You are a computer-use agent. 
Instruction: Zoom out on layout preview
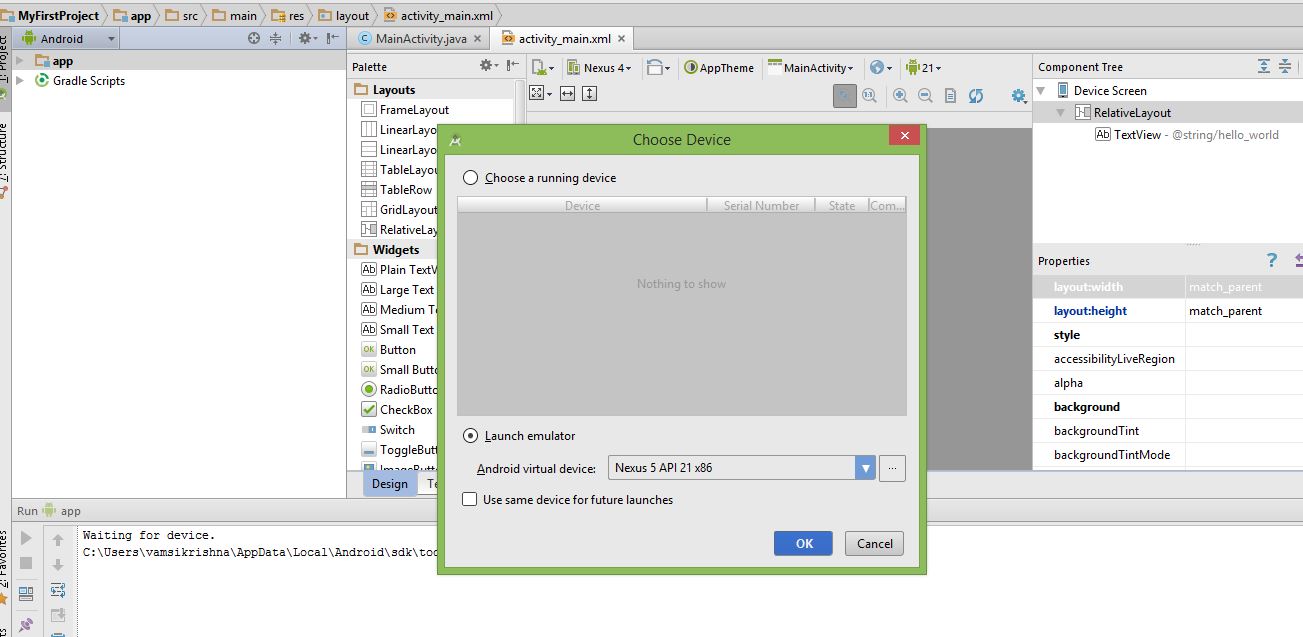point(925,95)
